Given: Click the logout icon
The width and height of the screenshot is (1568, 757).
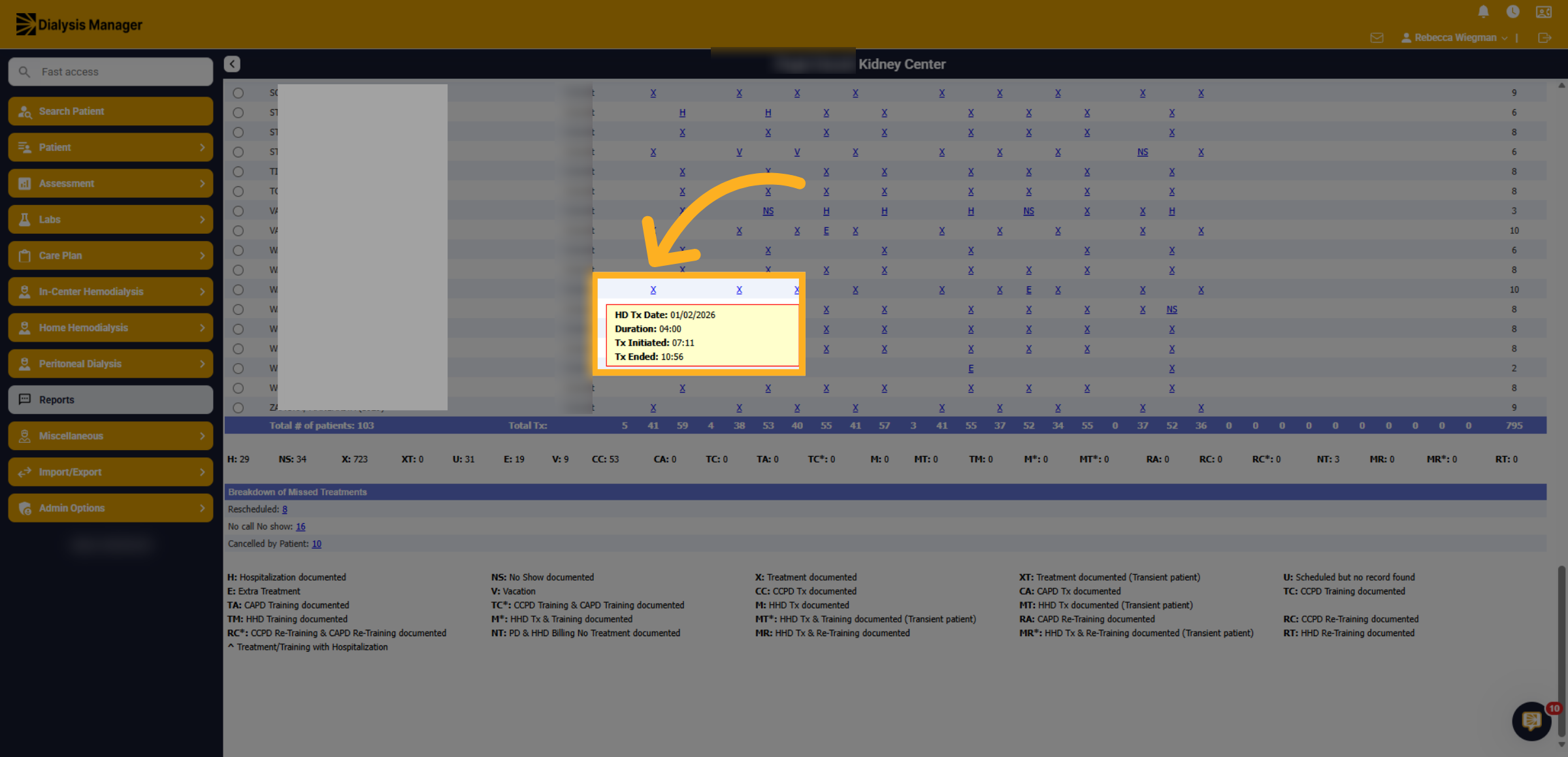Looking at the screenshot, I should (1544, 38).
